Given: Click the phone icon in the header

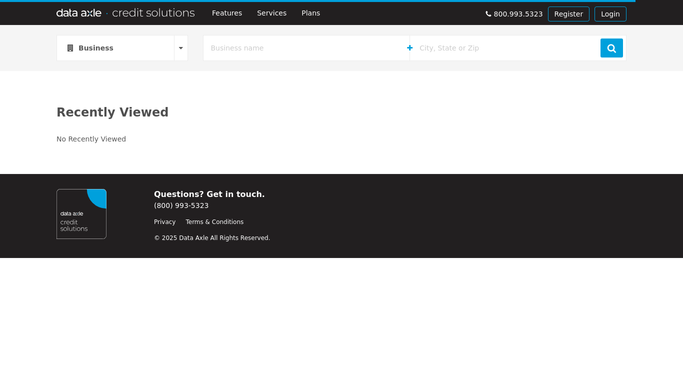Looking at the screenshot, I should coord(488,14).
